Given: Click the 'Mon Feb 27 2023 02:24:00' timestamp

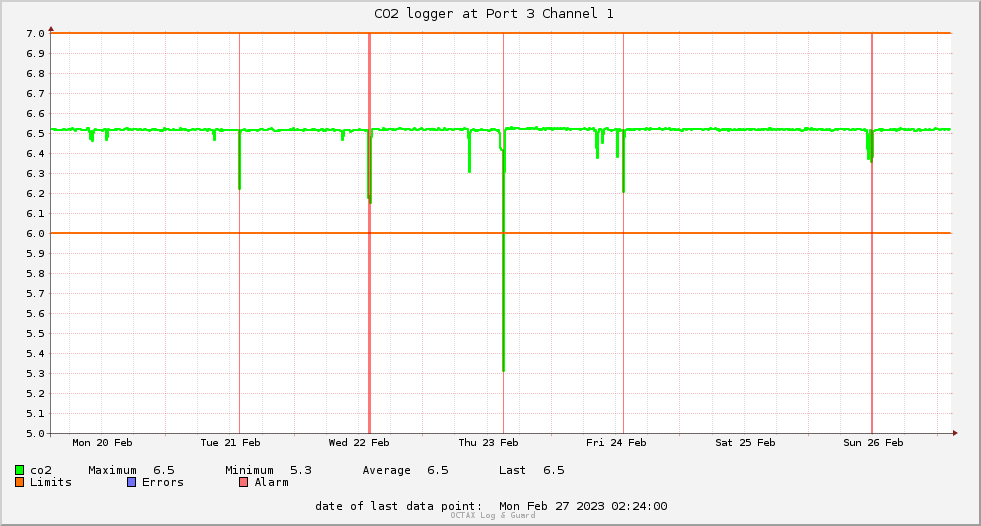Looking at the screenshot, I should [x=583, y=506].
